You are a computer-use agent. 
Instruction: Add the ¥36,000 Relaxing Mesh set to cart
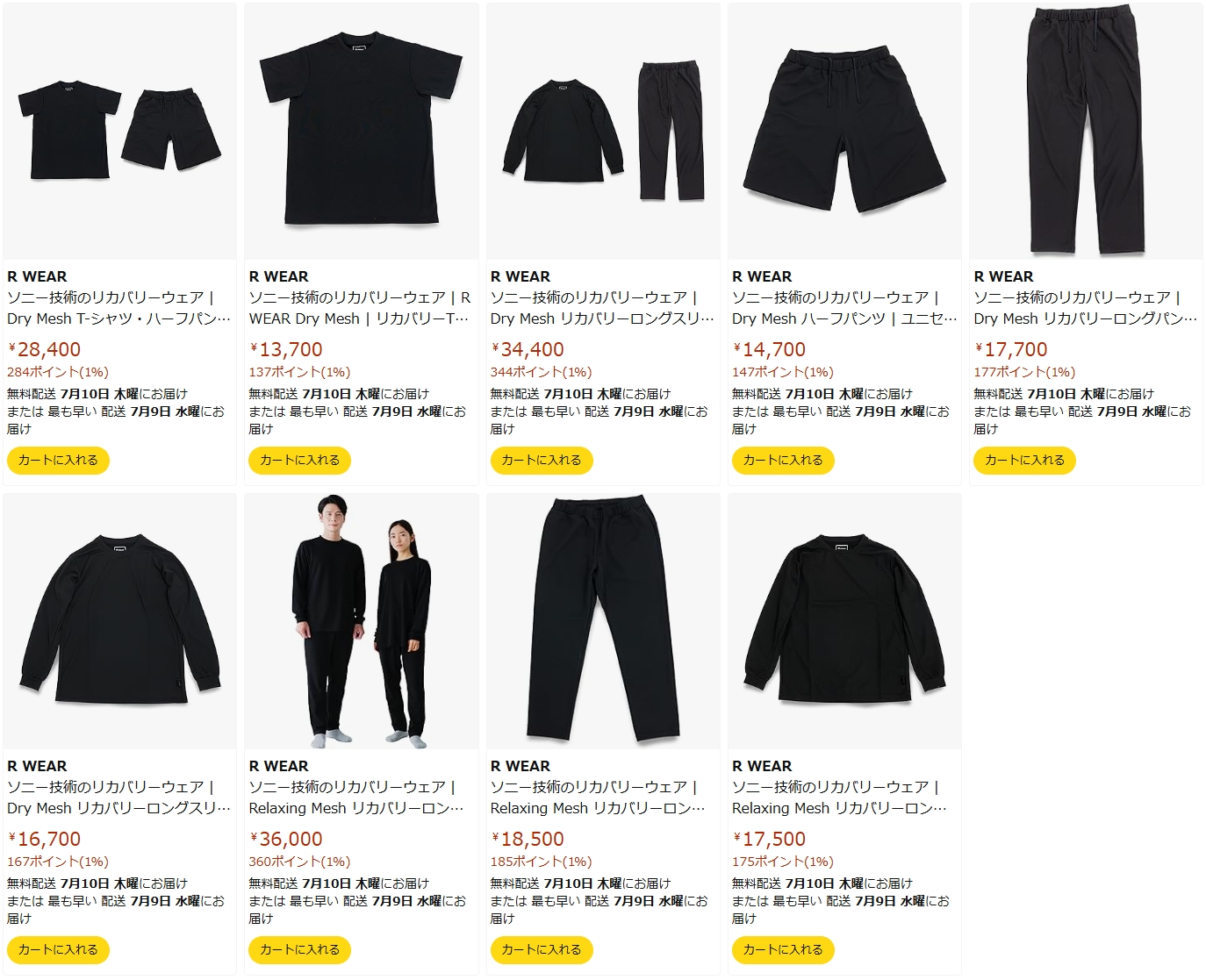pyautogui.click(x=299, y=949)
